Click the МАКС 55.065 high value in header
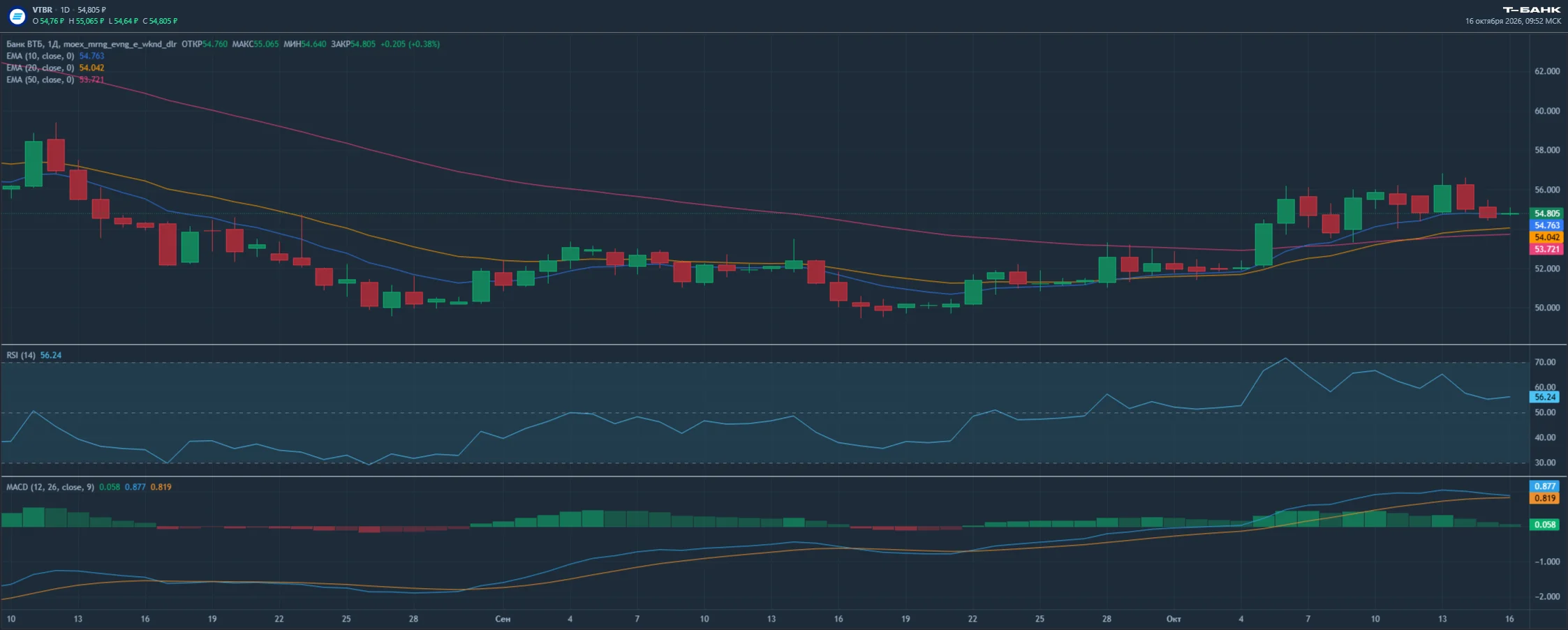Viewport: 1568px width, 630px height. point(255,44)
